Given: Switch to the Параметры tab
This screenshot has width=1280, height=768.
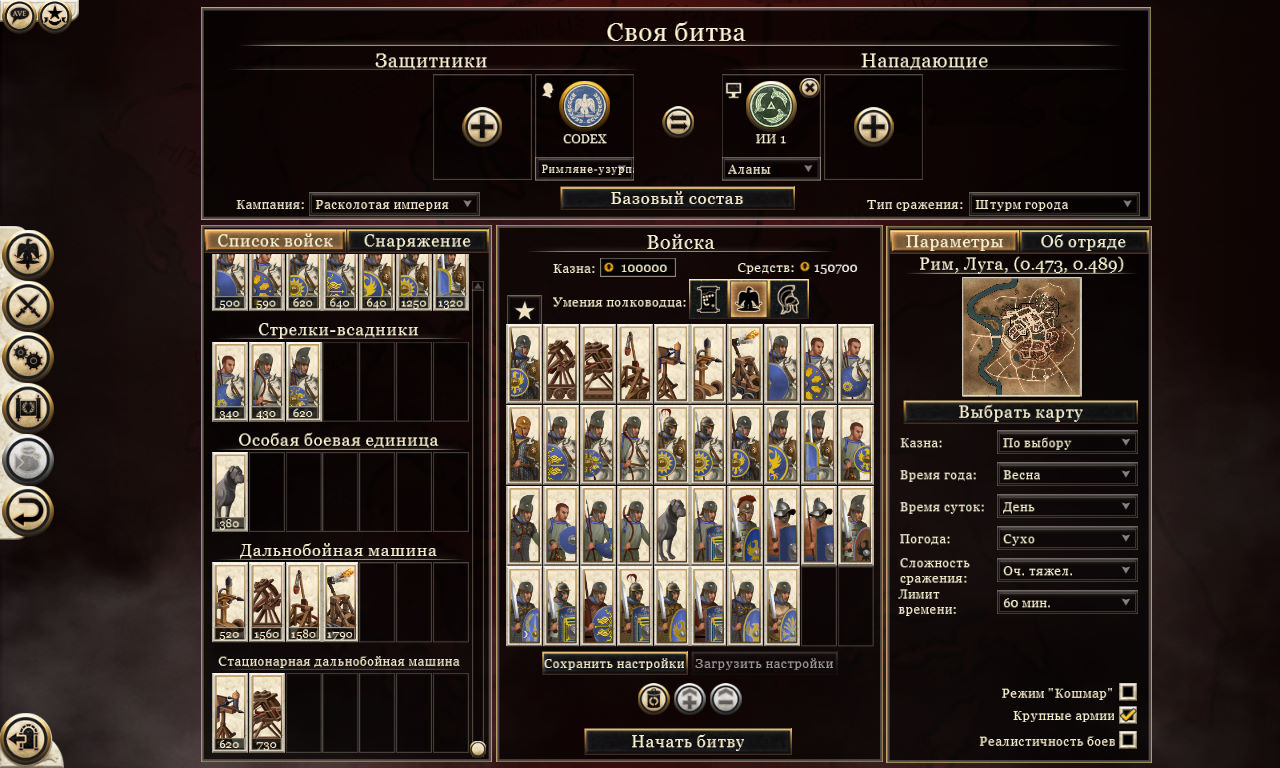Looking at the screenshot, I should pyautogui.click(x=954, y=242).
